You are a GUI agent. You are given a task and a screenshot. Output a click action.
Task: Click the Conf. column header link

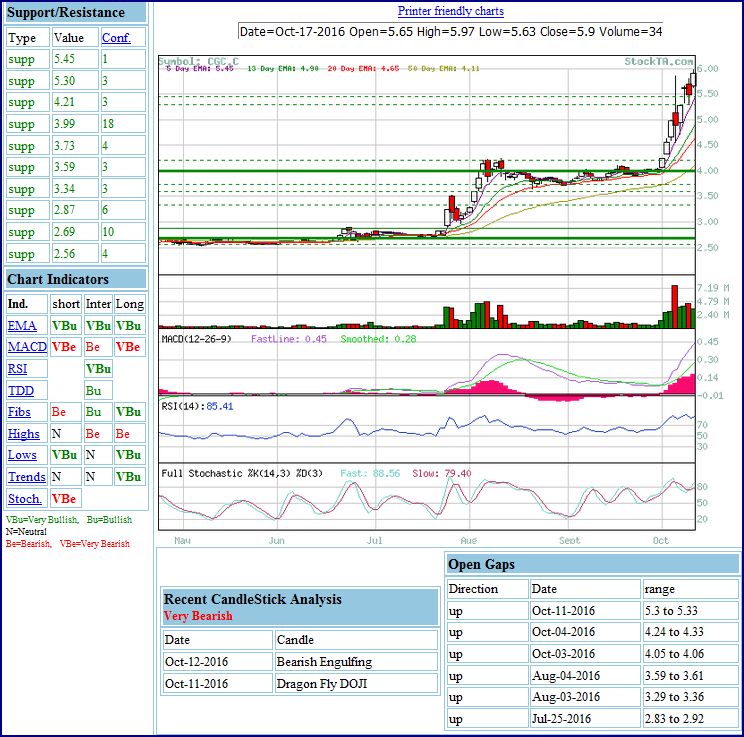[x=114, y=37]
